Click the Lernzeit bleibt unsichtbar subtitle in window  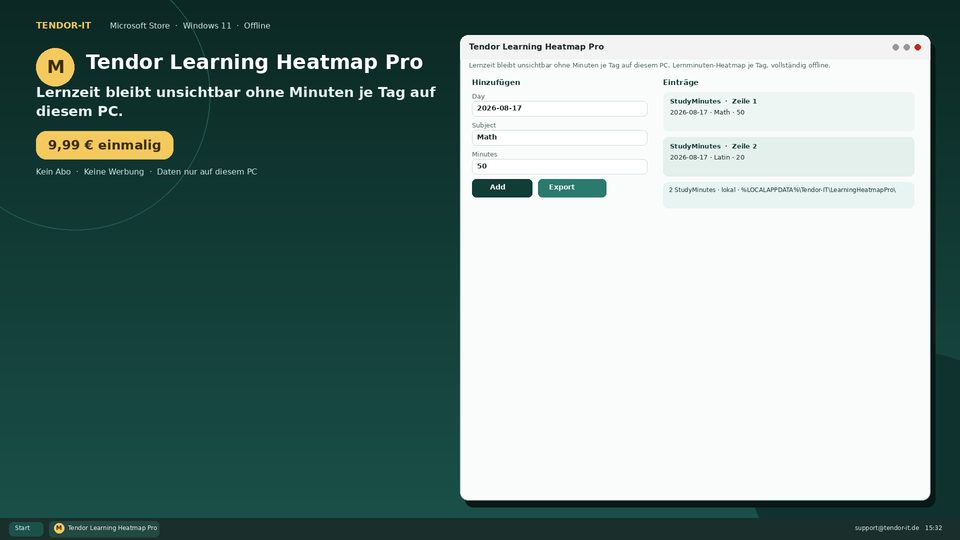click(650, 66)
